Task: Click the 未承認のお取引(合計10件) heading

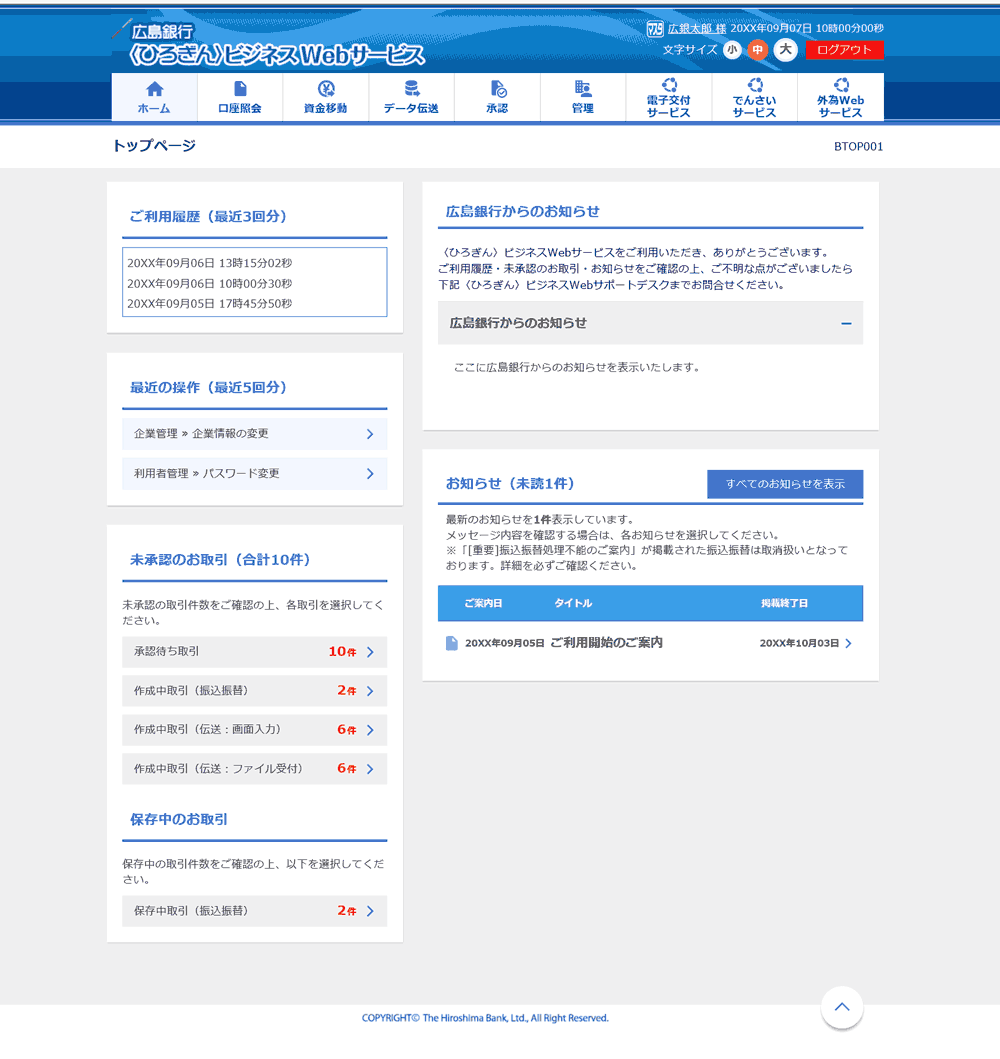Action: (220, 560)
